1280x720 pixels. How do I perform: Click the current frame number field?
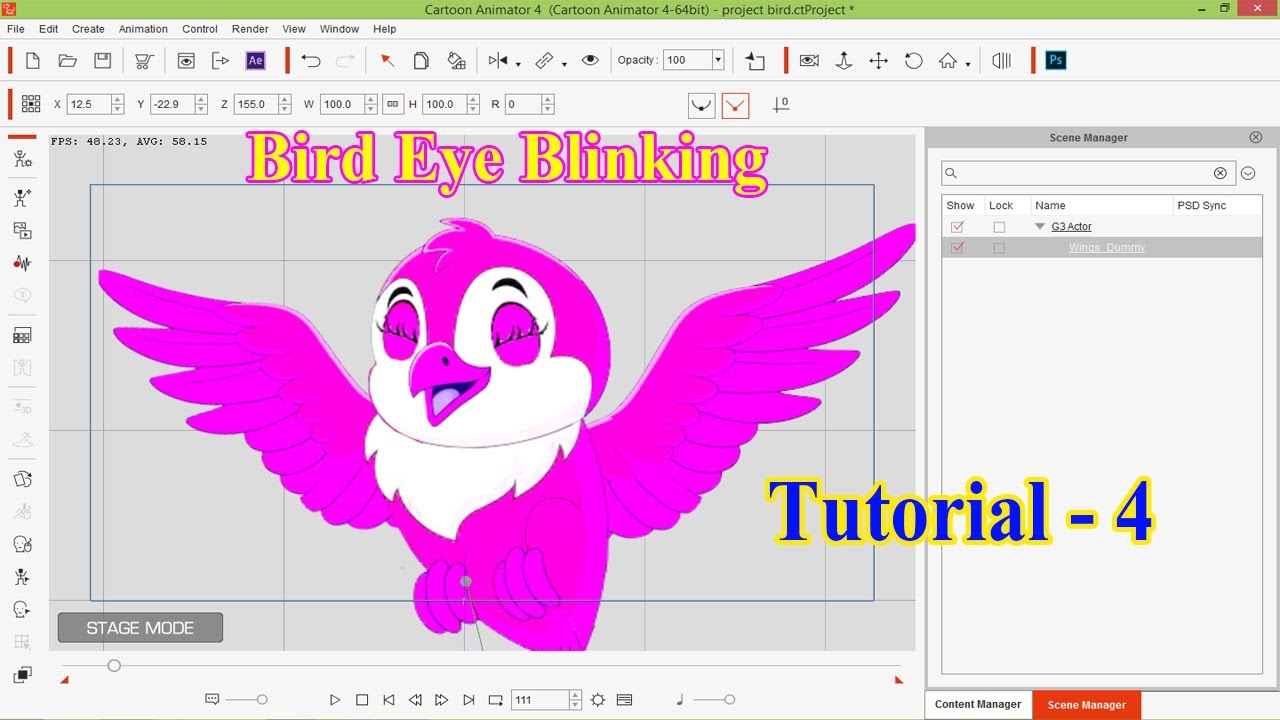pyautogui.click(x=539, y=700)
